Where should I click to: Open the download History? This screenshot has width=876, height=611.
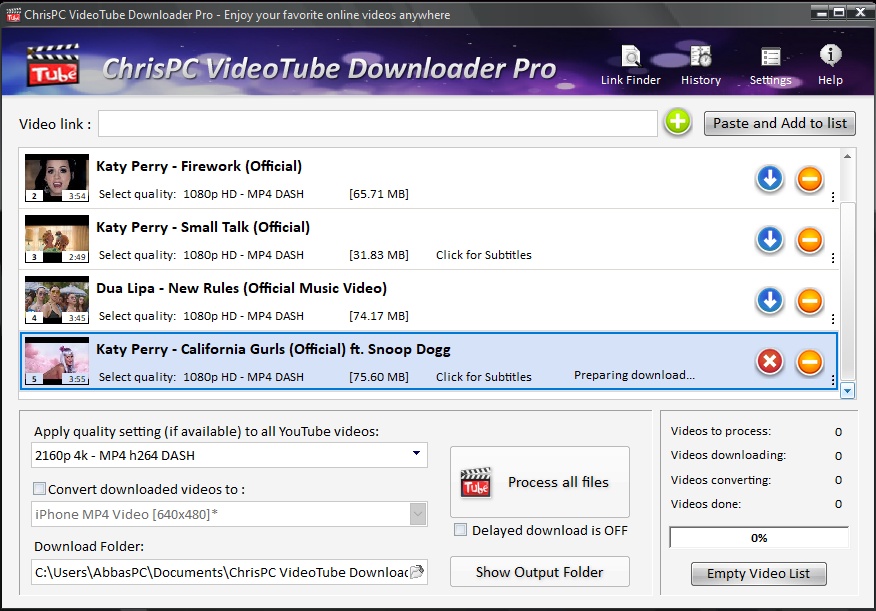[x=701, y=66]
